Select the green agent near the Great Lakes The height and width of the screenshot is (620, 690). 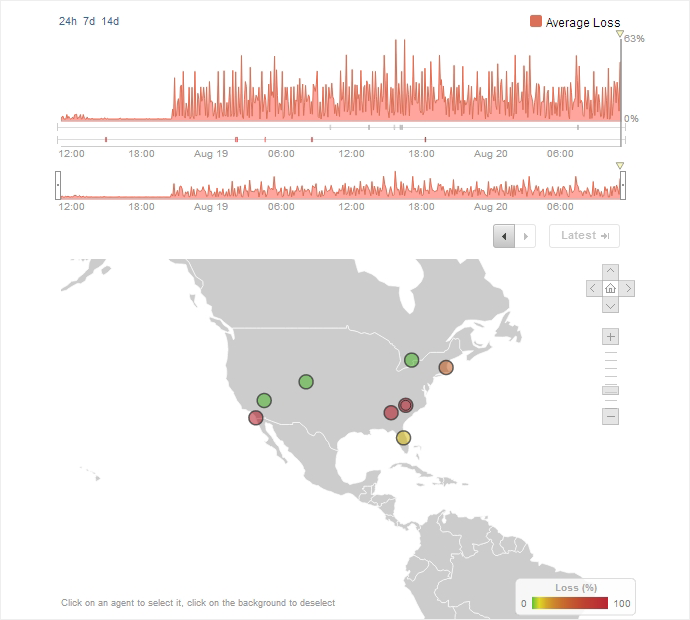(x=411, y=359)
